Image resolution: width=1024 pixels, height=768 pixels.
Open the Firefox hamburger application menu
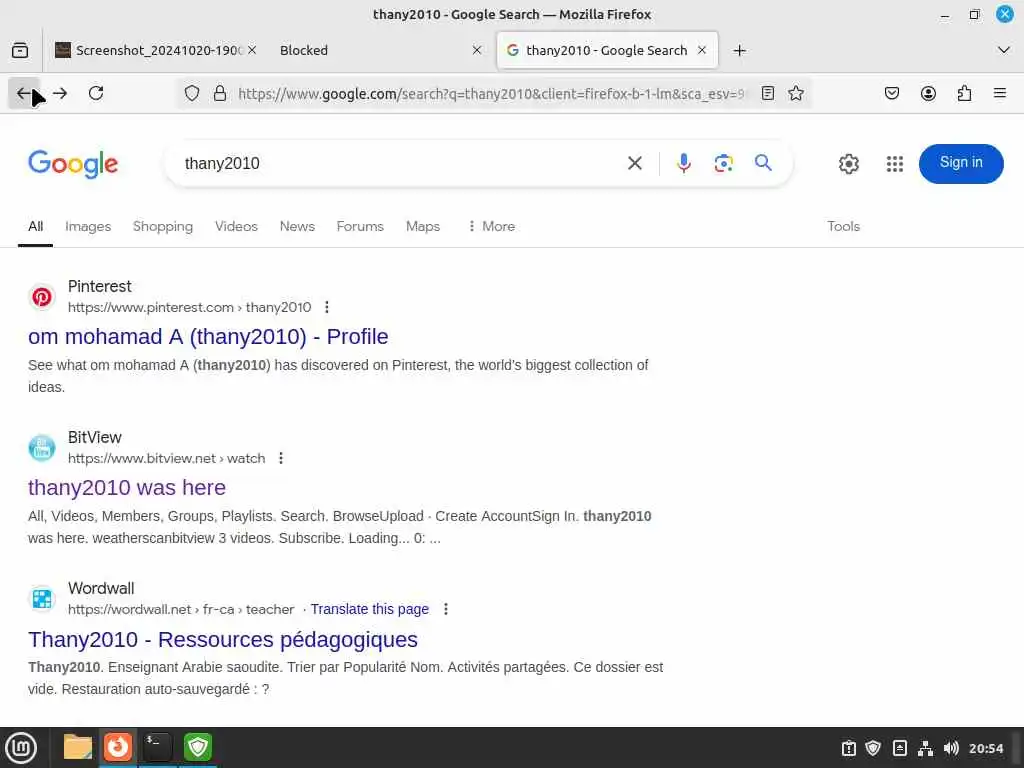click(x=1000, y=93)
